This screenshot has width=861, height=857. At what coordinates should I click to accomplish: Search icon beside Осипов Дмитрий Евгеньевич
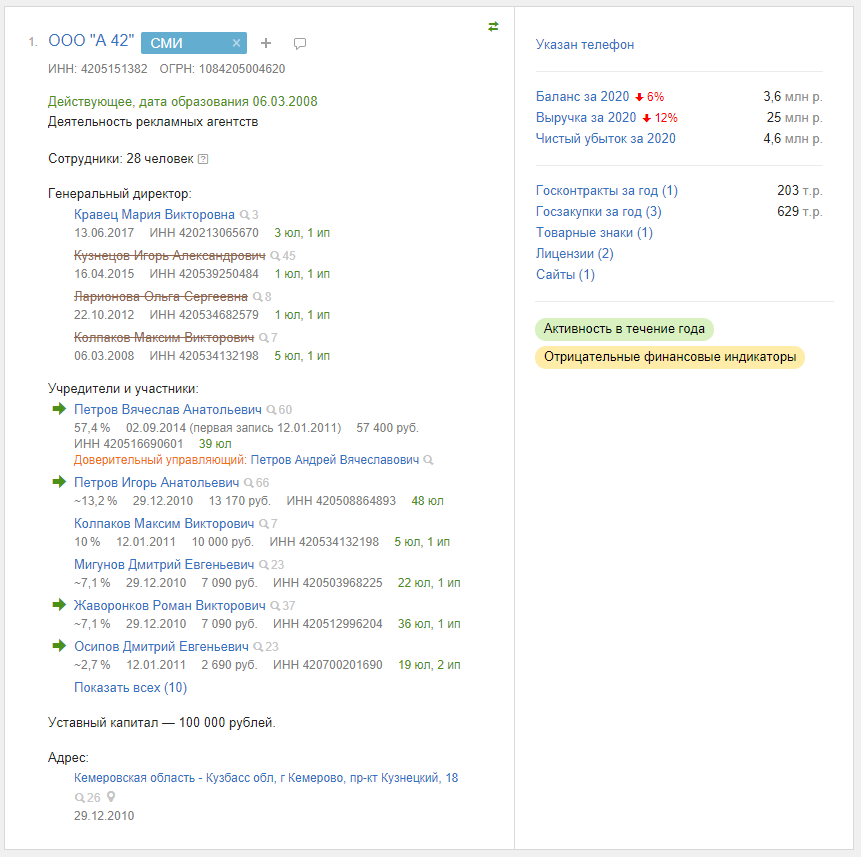tap(258, 647)
